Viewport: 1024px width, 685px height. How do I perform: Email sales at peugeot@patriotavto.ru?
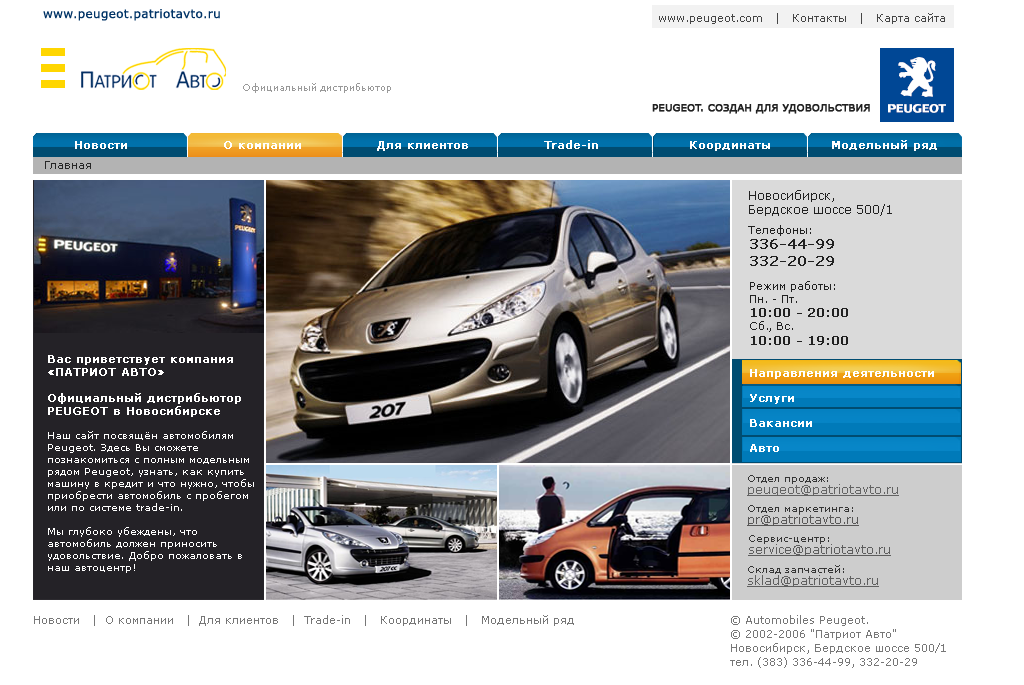pyautogui.click(x=823, y=490)
